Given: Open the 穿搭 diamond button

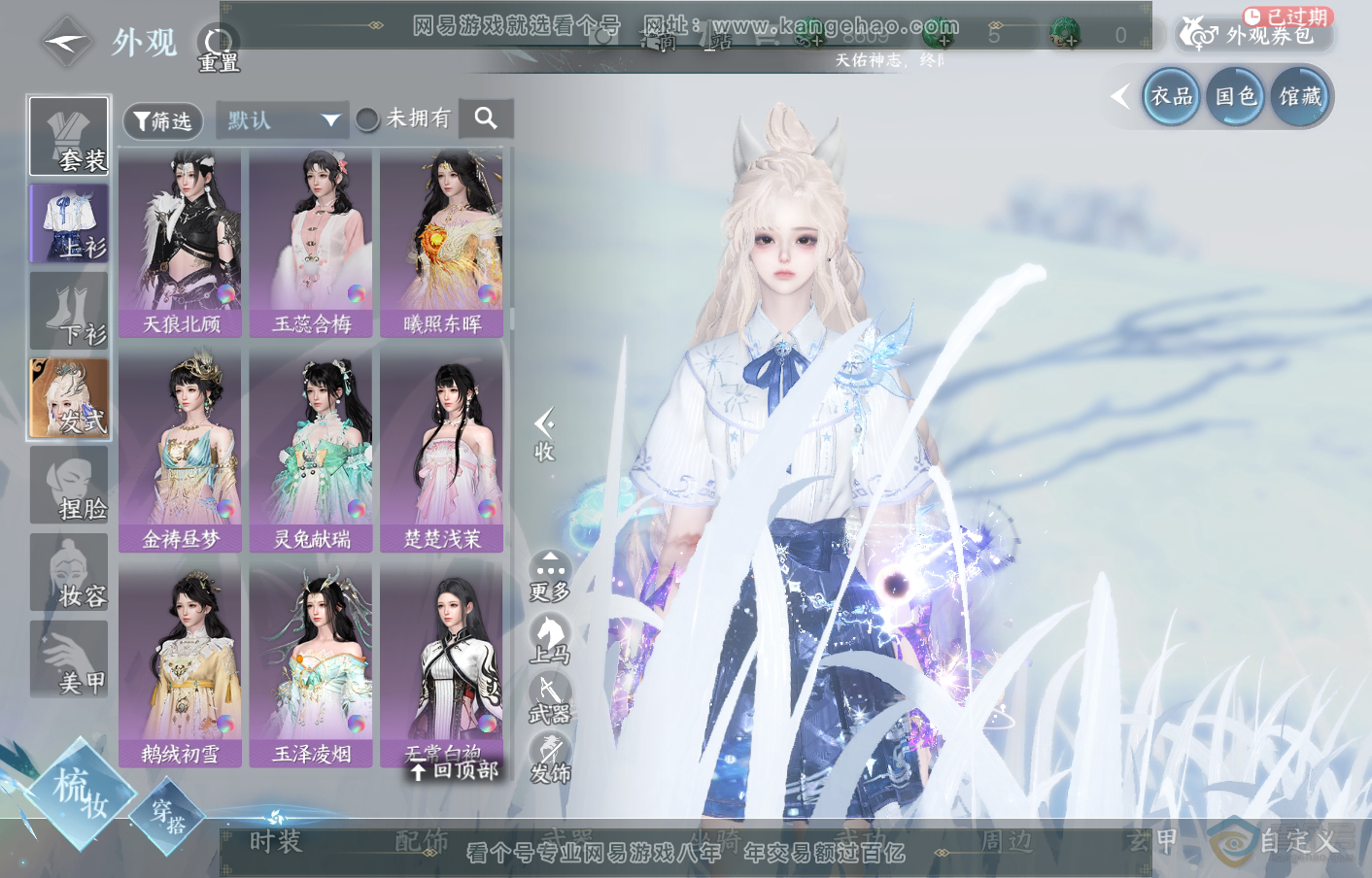Looking at the screenshot, I should [168, 817].
